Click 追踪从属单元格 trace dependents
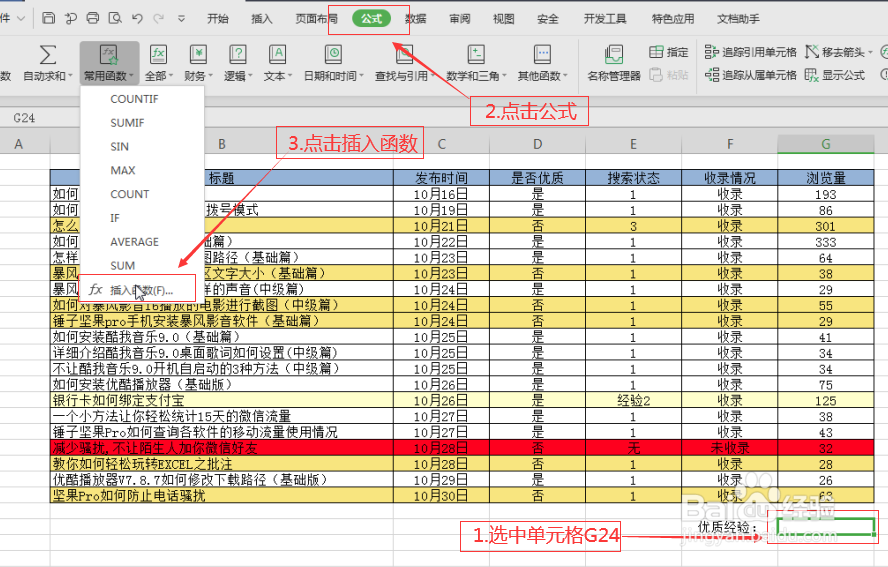The image size is (888, 567). (751, 75)
